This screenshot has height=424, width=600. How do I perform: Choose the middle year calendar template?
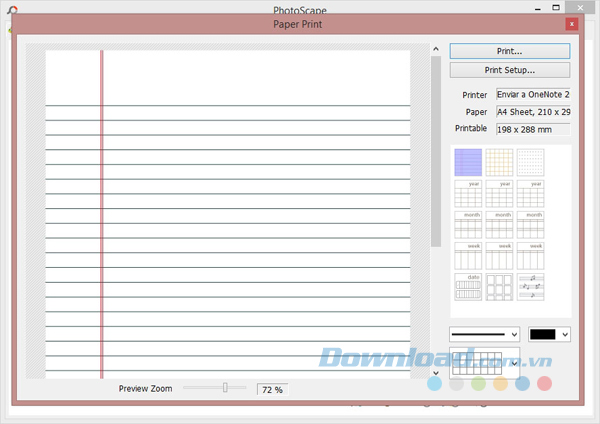tap(499, 194)
